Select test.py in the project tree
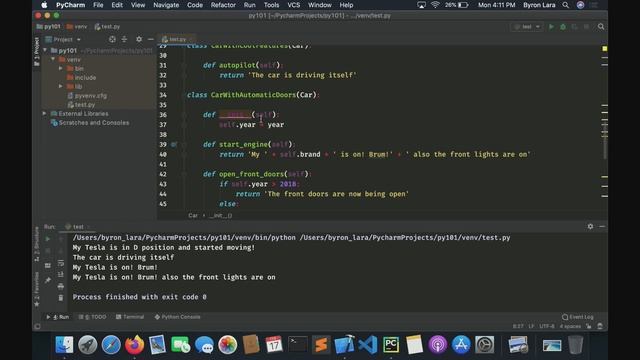The height and width of the screenshot is (360, 640). coord(81,105)
